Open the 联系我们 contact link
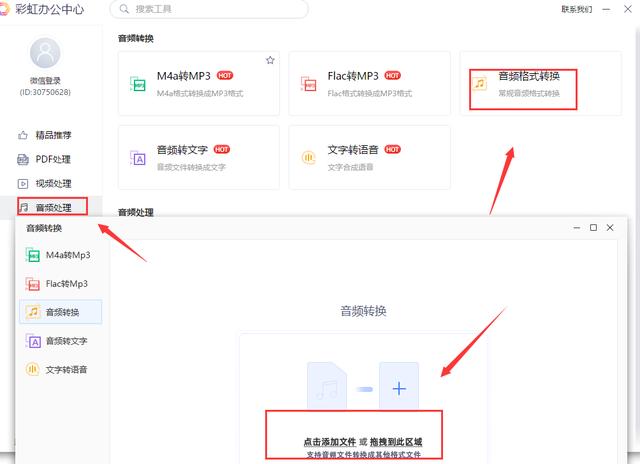640x464 pixels. coord(576,9)
